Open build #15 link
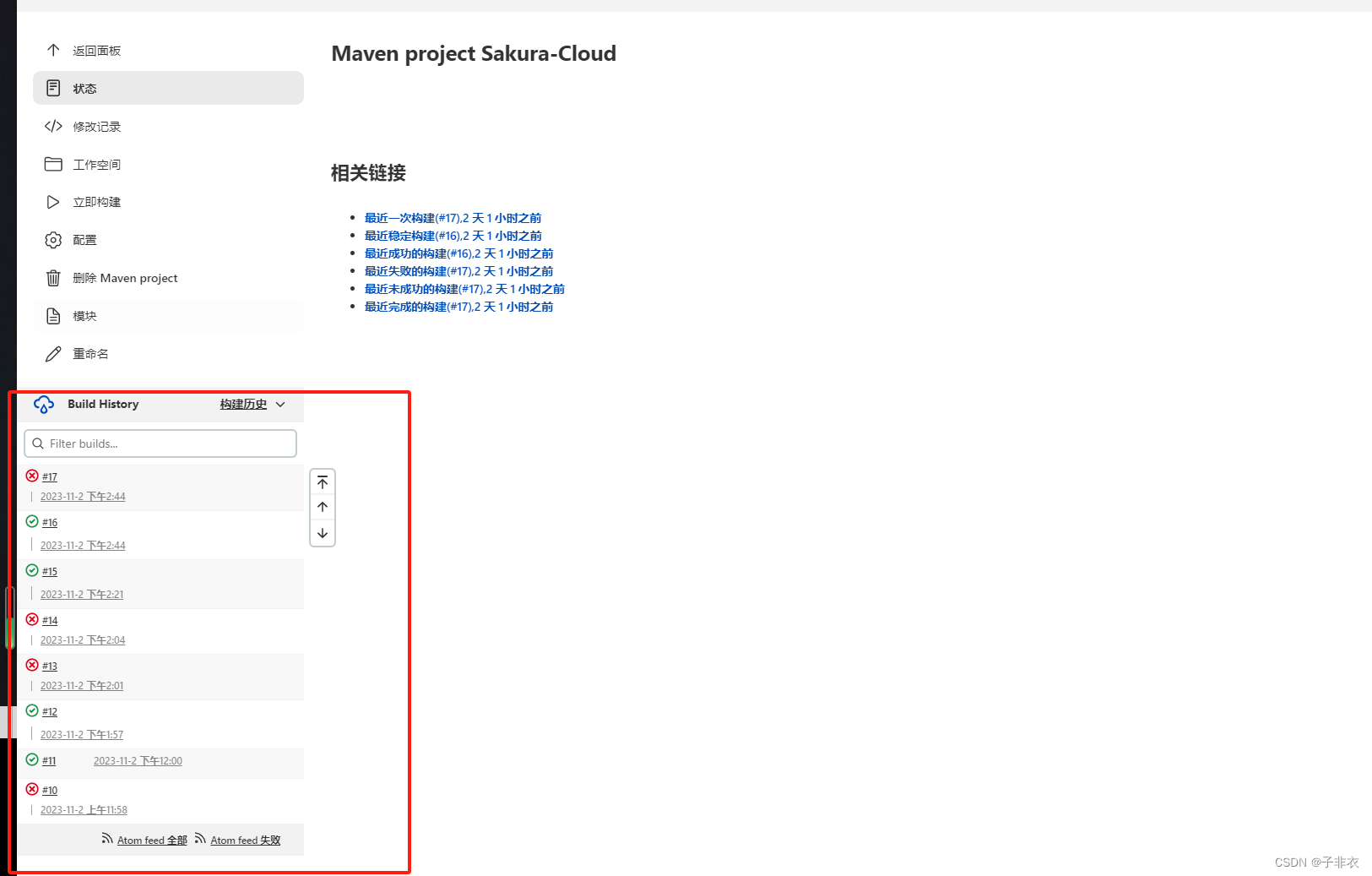Image resolution: width=1372 pixels, height=876 pixels. (50, 572)
